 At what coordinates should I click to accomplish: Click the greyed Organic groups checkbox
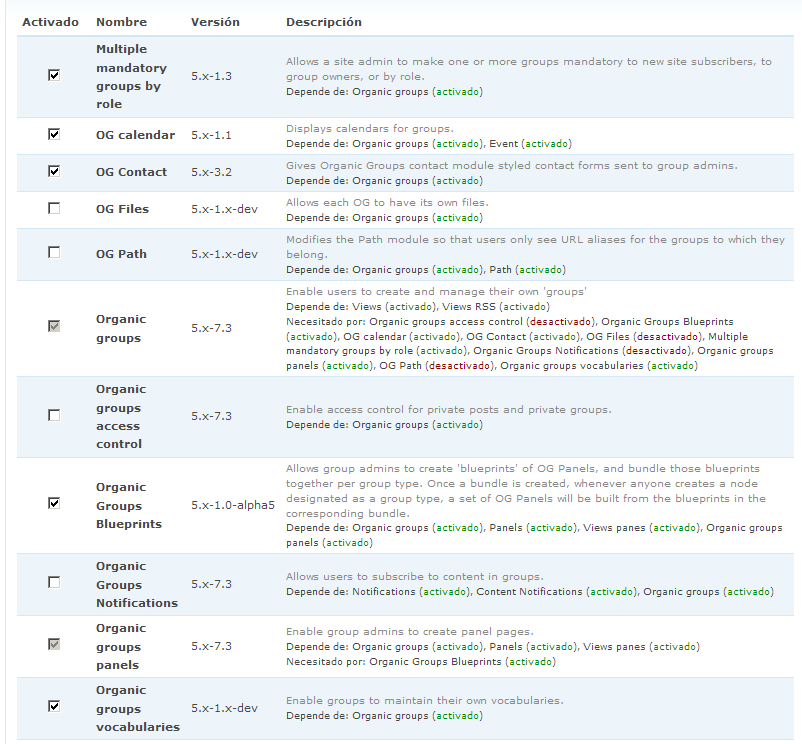click(x=54, y=326)
